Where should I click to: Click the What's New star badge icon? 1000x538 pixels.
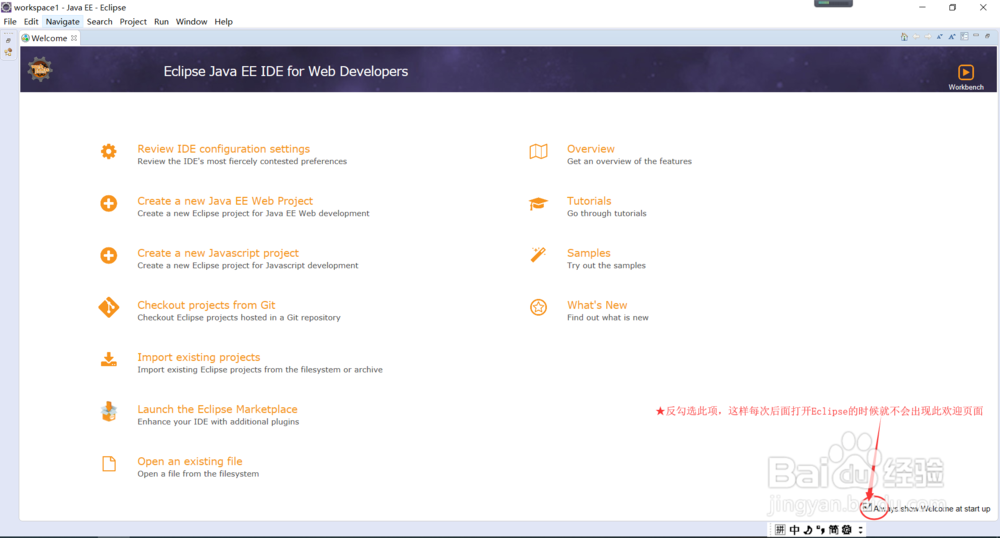pyautogui.click(x=538, y=307)
